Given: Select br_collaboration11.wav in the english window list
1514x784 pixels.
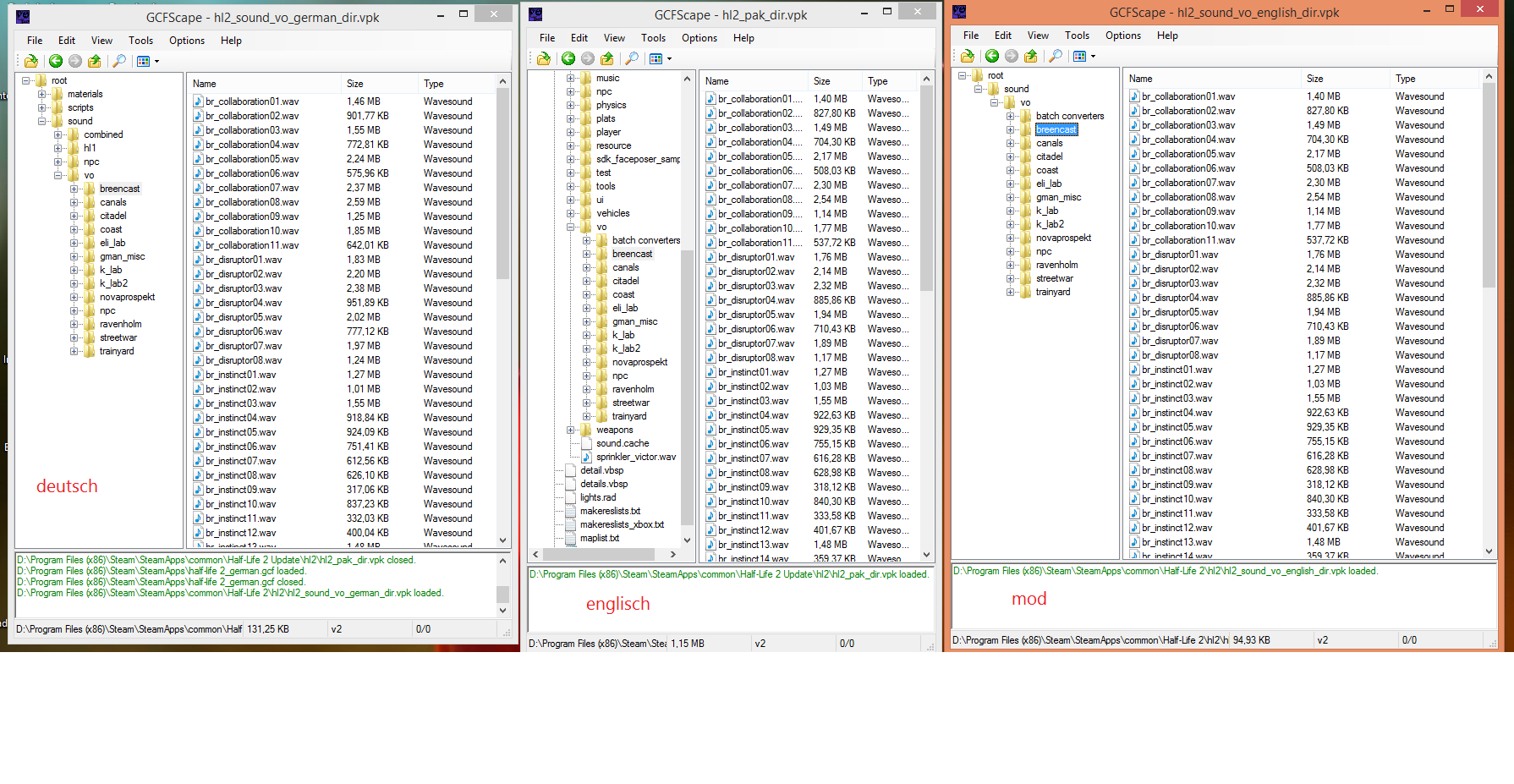Looking at the screenshot, I should coord(1188,240).
